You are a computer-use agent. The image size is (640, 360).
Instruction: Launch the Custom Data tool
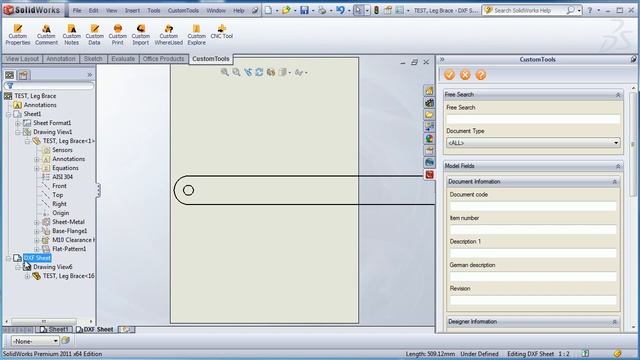click(94, 34)
